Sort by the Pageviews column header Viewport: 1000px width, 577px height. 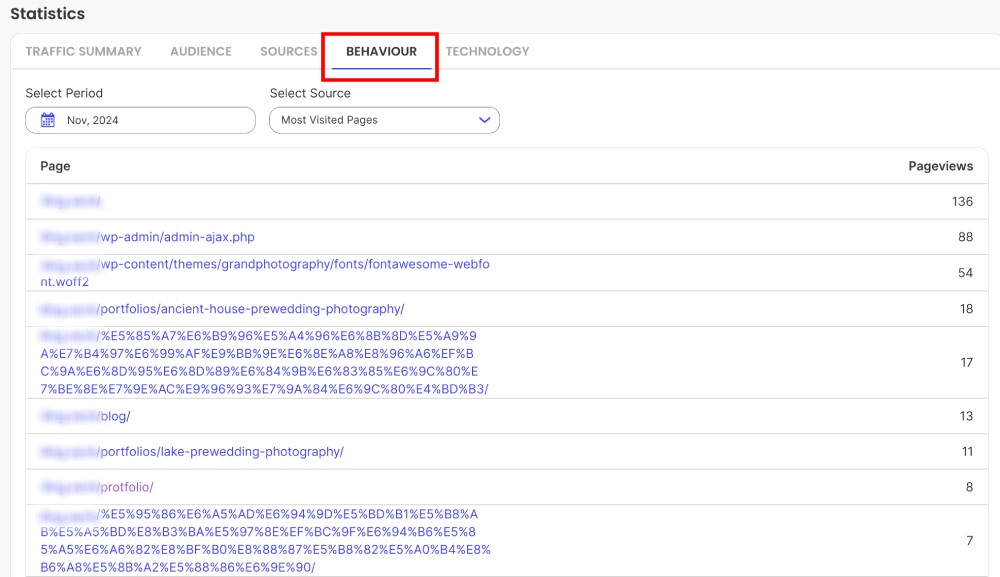point(943,166)
